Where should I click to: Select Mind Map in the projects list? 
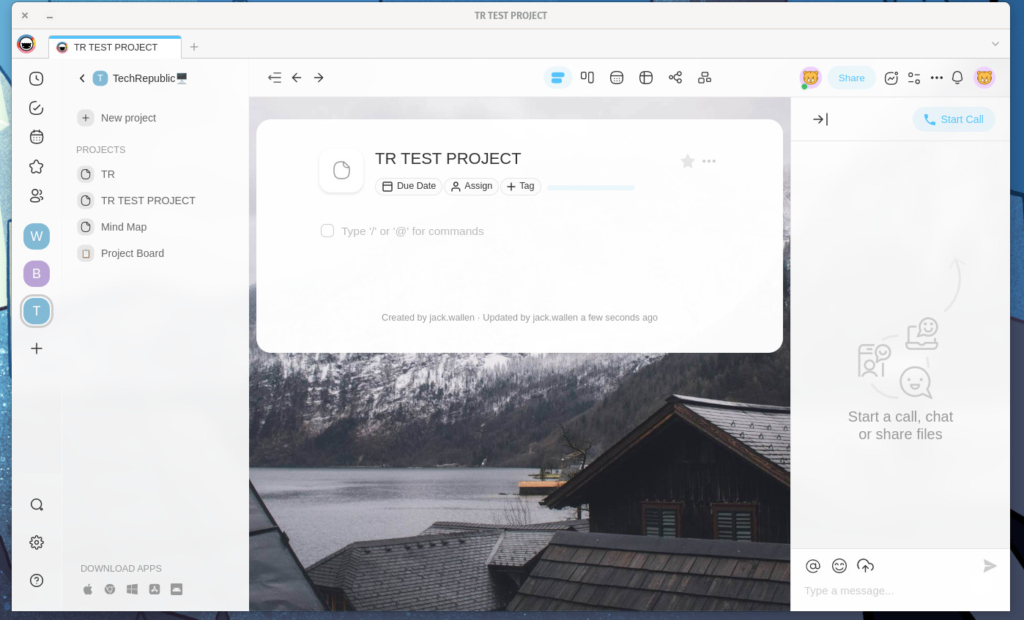[x=123, y=227]
